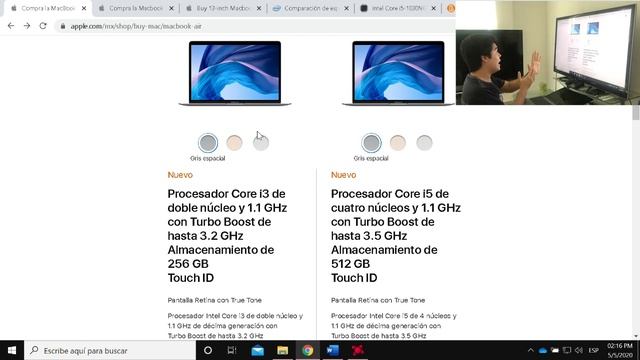
Task: Open the 'Buy 13-inch MacBo' tab
Action: tap(222, 8)
